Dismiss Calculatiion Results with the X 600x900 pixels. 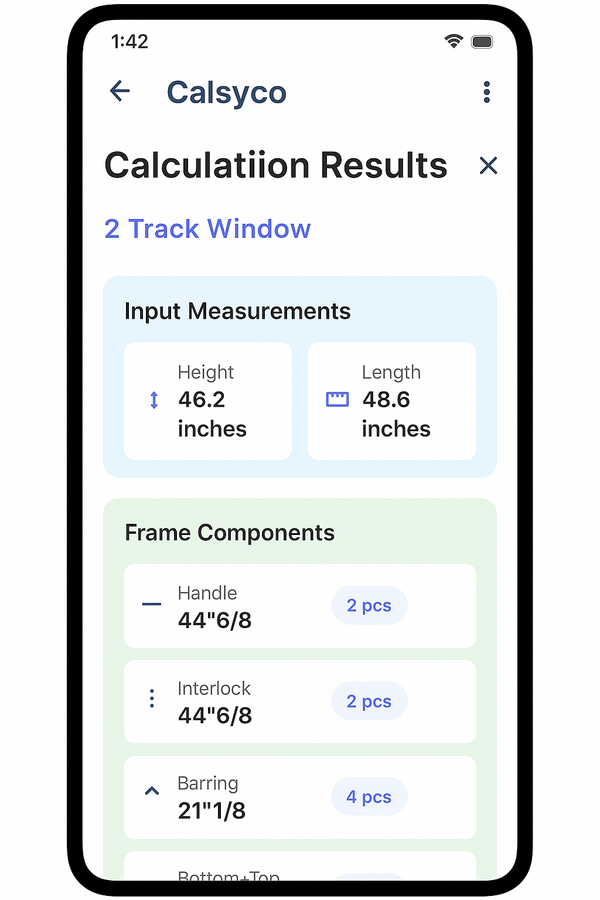pyautogui.click(x=488, y=165)
